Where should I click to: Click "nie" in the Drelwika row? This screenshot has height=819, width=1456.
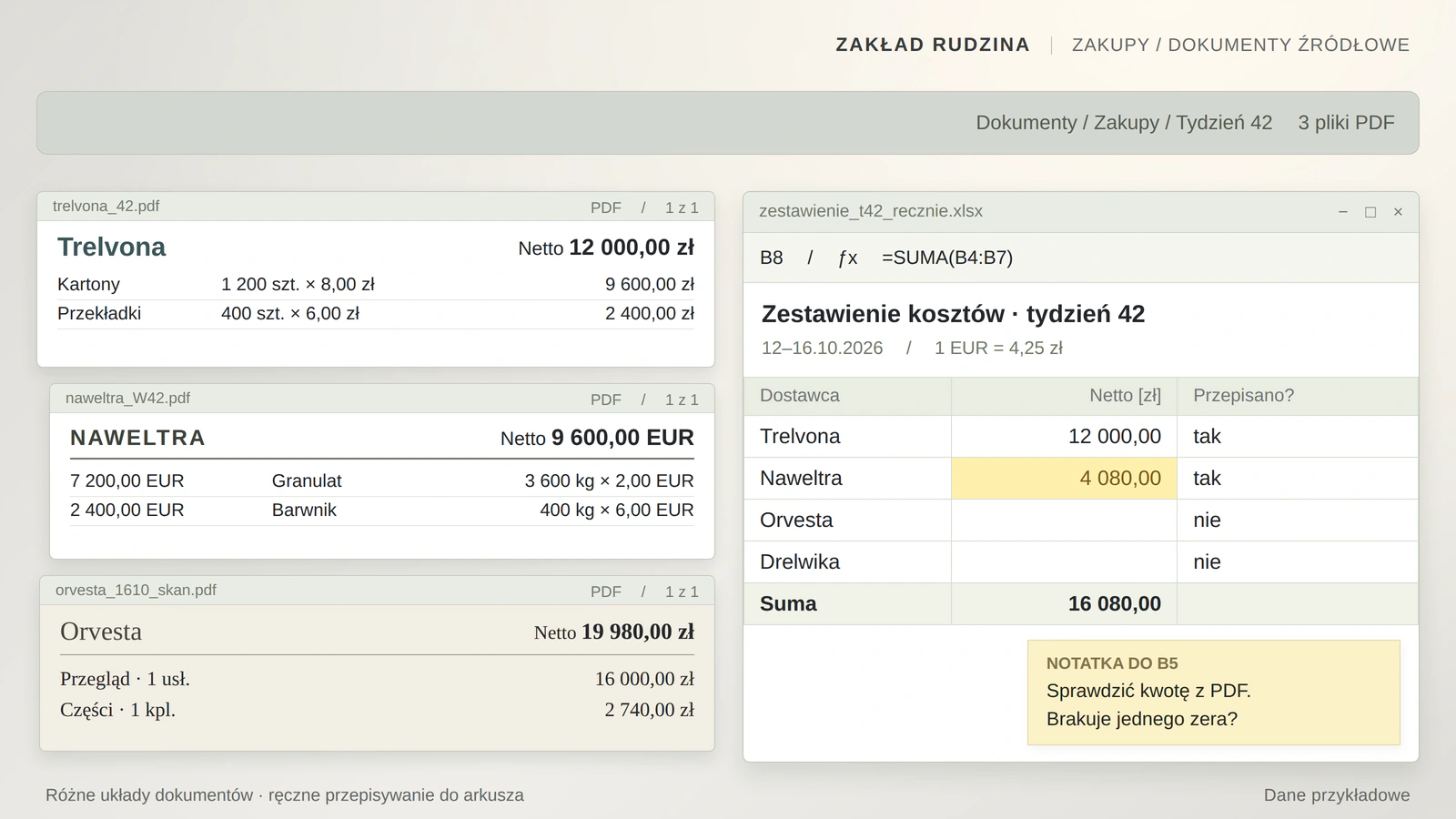click(x=1207, y=561)
